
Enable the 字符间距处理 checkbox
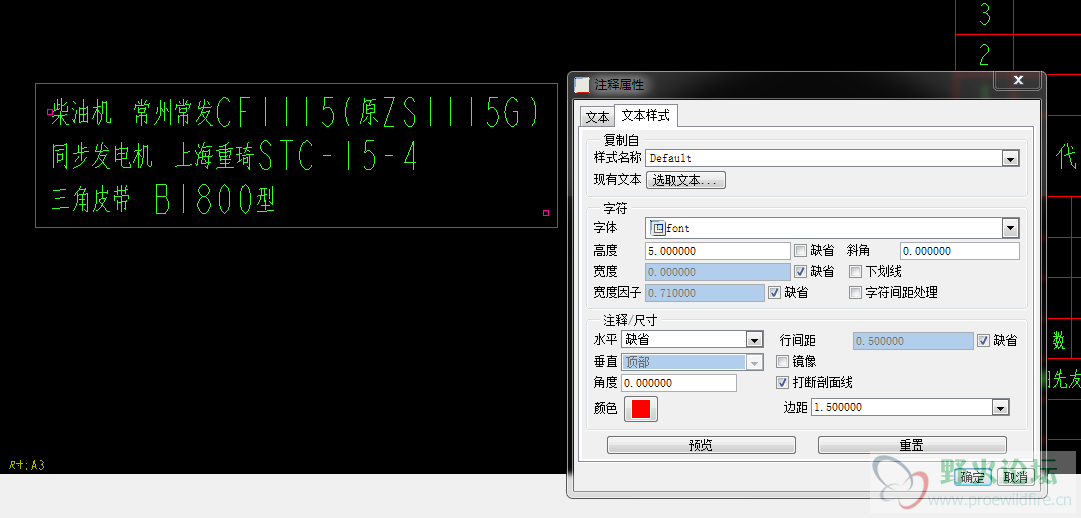pyautogui.click(x=856, y=292)
